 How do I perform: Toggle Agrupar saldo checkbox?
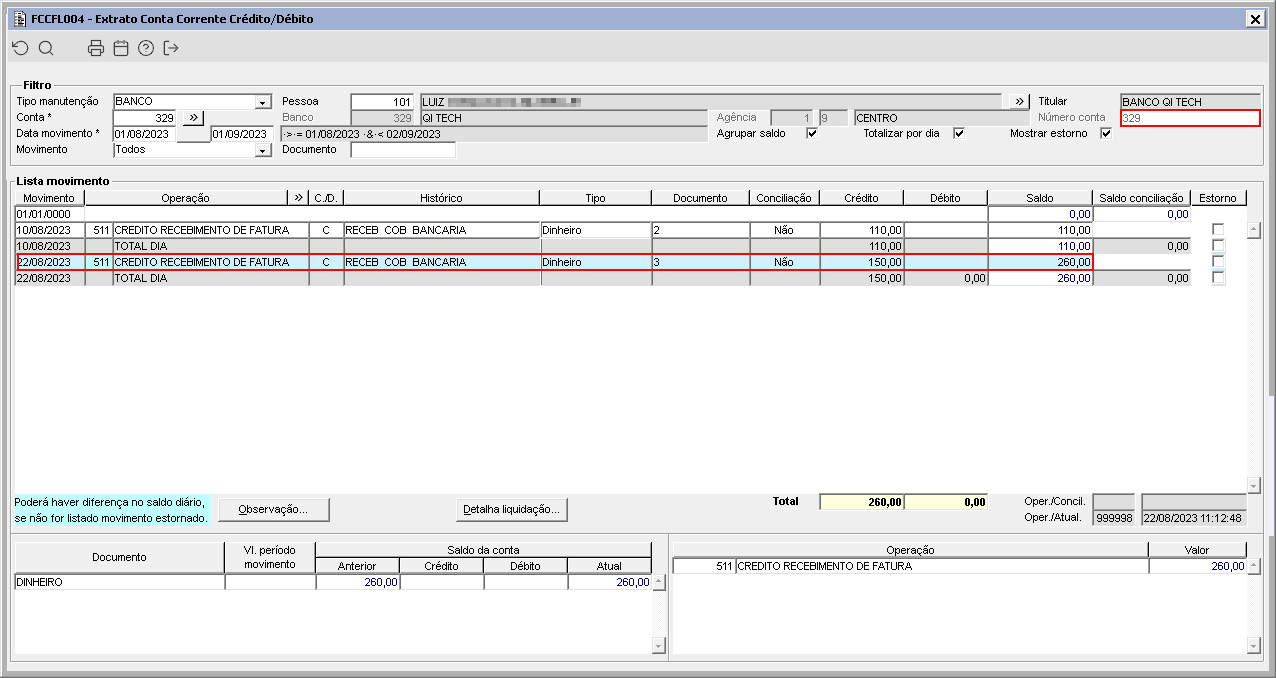[x=812, y=134]
